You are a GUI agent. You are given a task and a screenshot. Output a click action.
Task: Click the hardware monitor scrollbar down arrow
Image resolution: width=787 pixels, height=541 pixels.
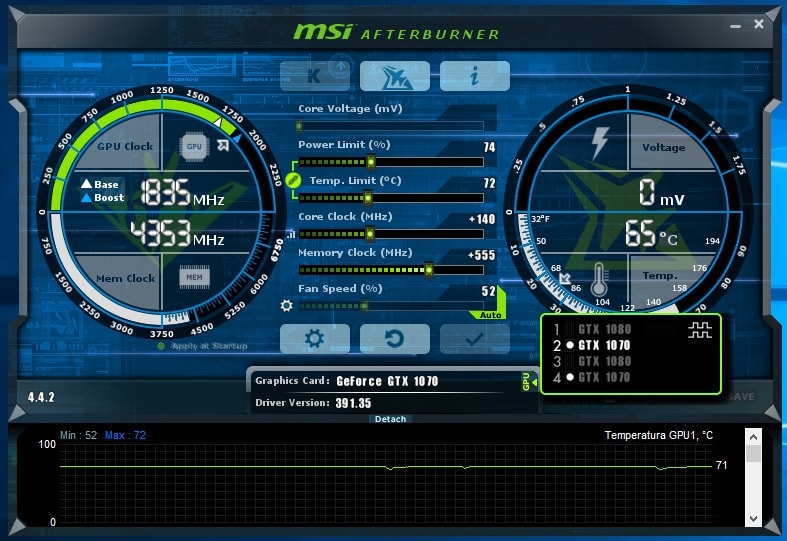(x=754, y=516)
